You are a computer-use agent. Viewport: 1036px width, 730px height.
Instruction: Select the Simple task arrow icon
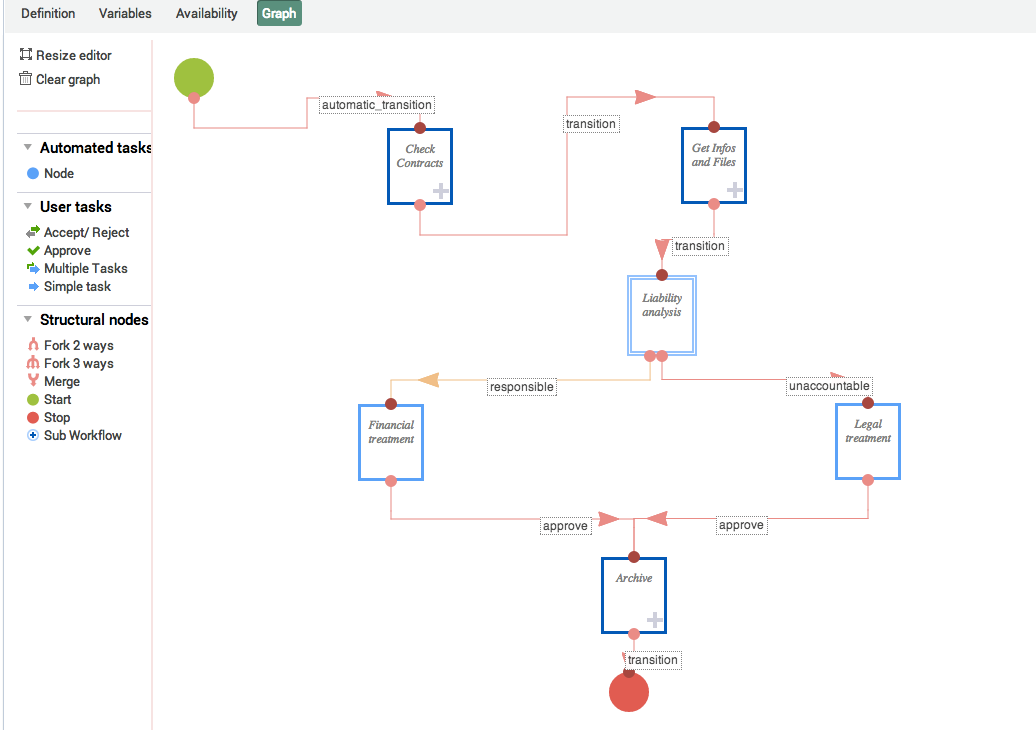[x=34, y=286]
